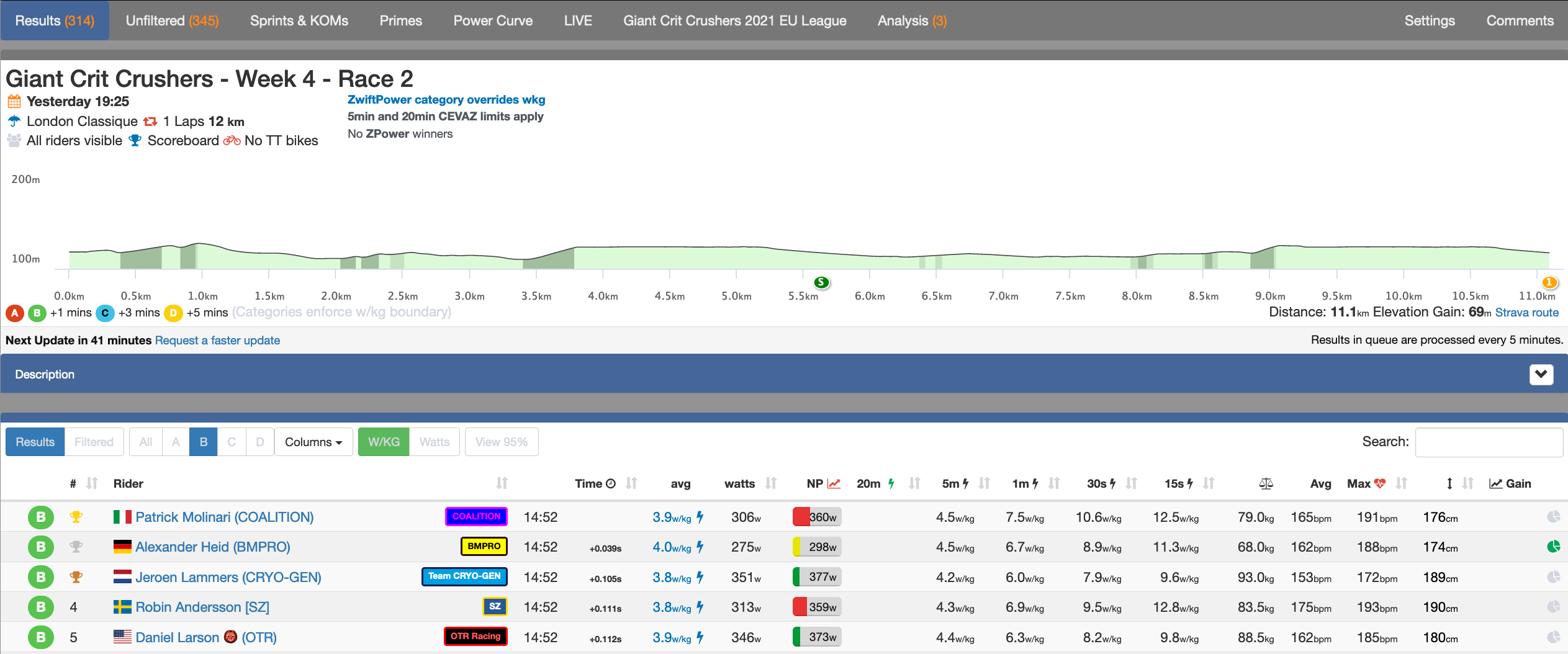The height and width of the screenshot is (654, 1568).
Task: Open Jeroen Lammers (CRYO-GEN) rider profile
Action: [x=228, y=577]
